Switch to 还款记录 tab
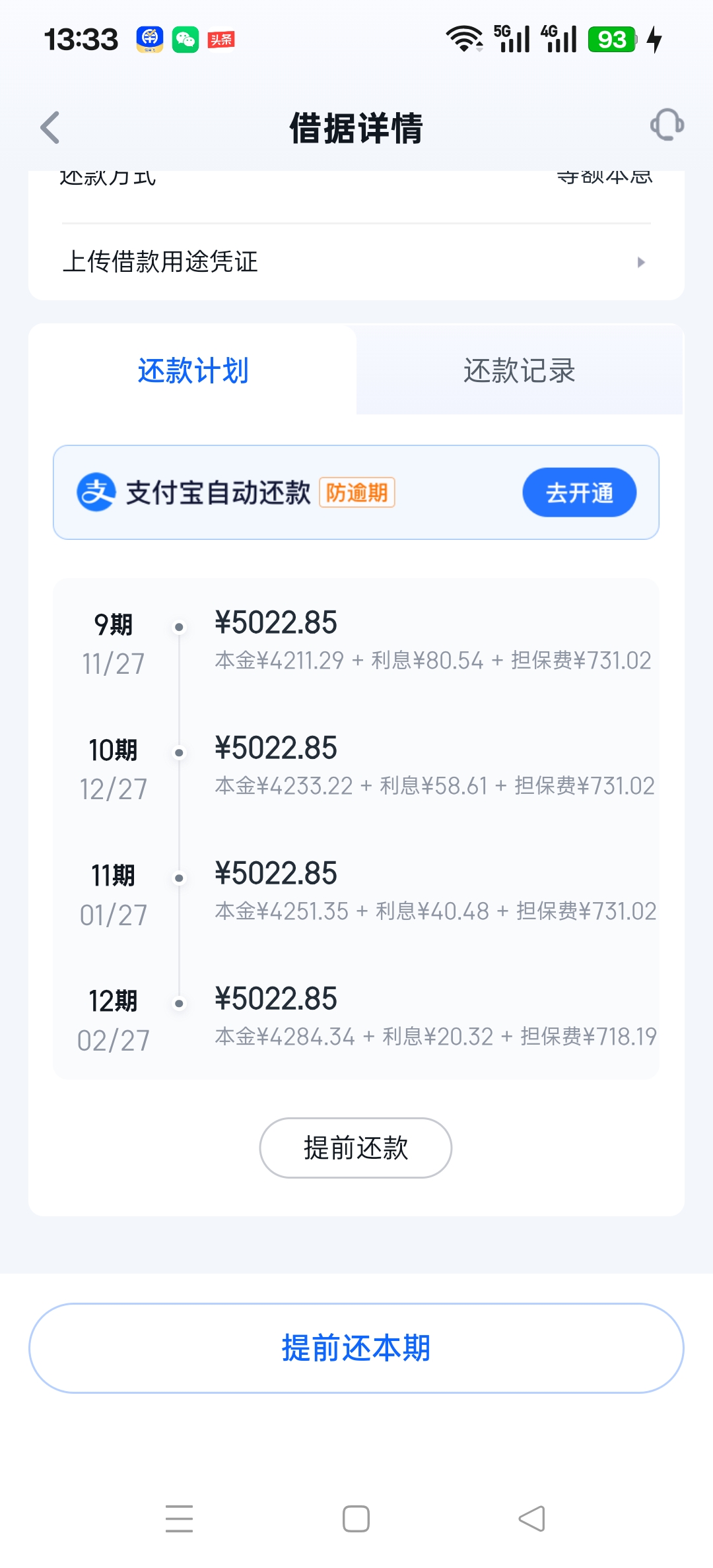Viewport: 713px width, 1568px height. (520, 371)
